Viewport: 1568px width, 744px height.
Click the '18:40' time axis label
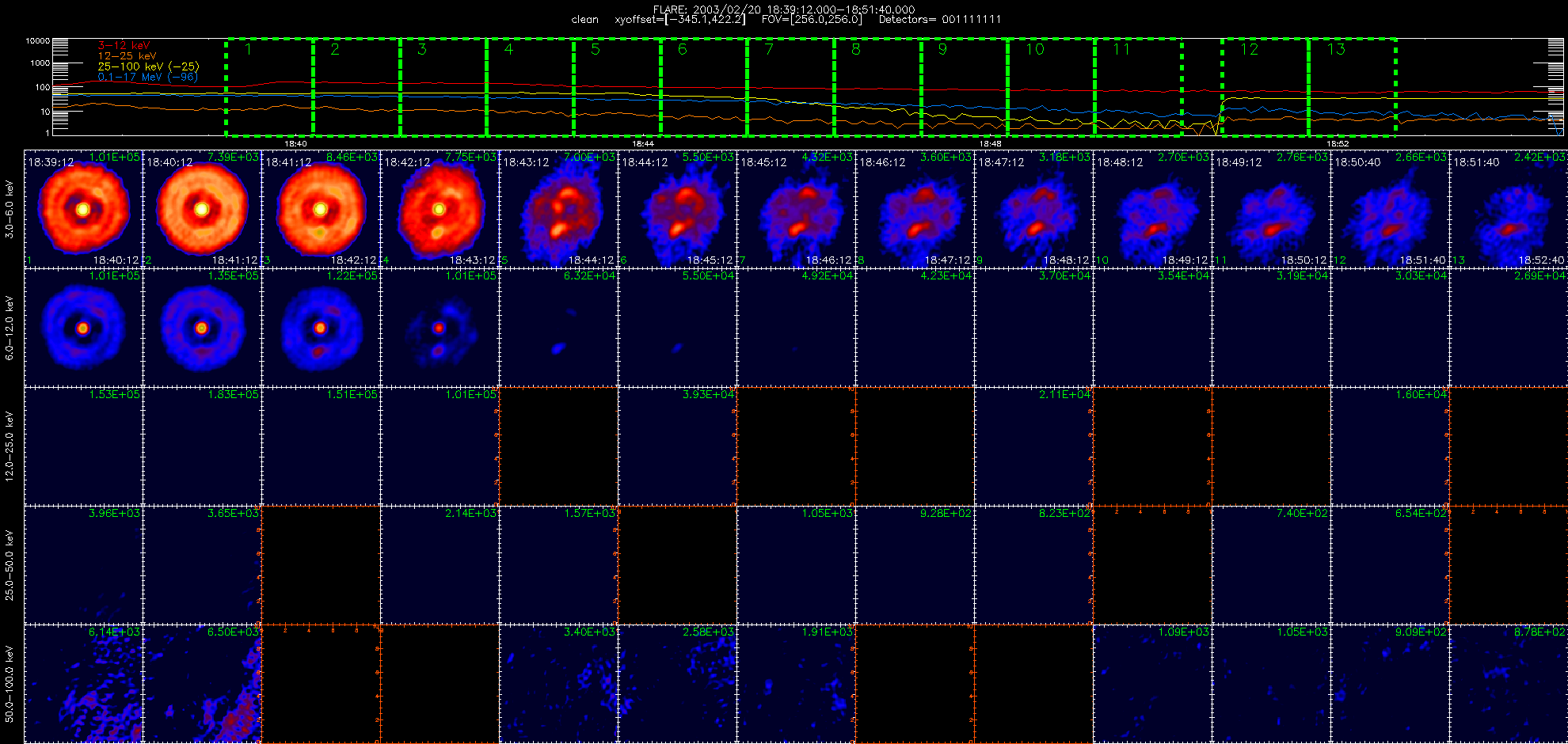(295, 144)
